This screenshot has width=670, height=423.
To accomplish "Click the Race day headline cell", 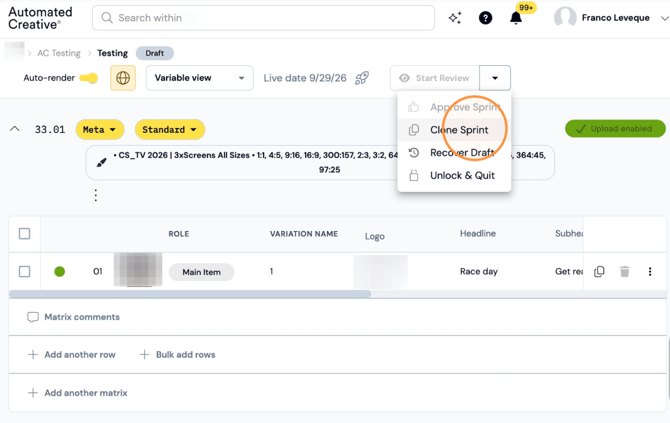I will pyautogui.click(x=479, y=271).
